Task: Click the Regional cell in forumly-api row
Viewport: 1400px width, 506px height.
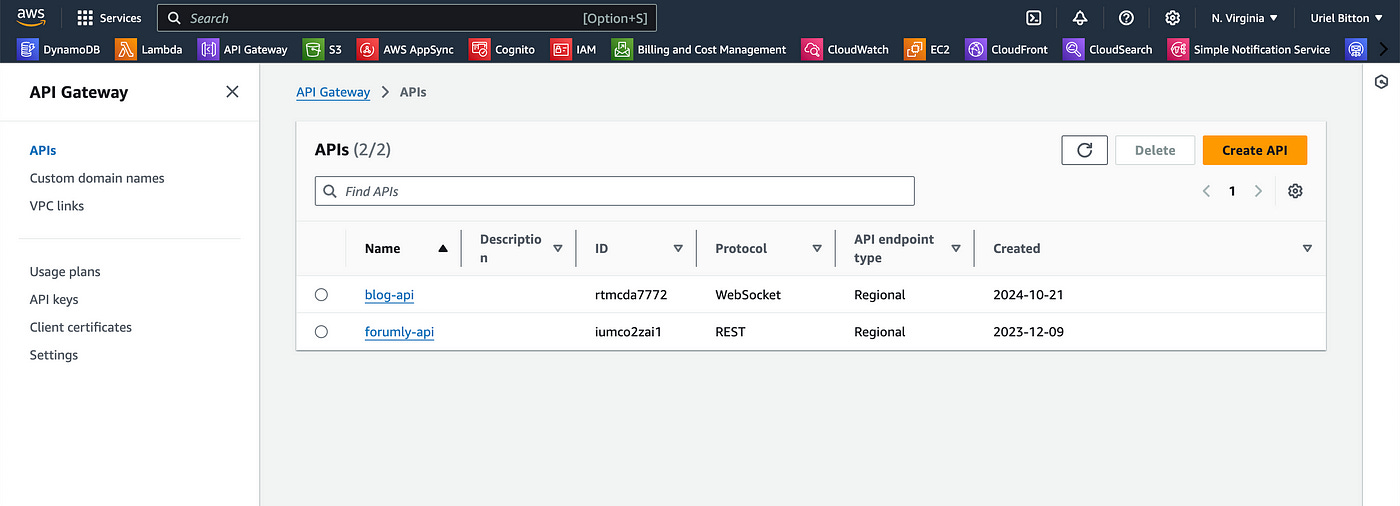Action: tap(879, 332)
